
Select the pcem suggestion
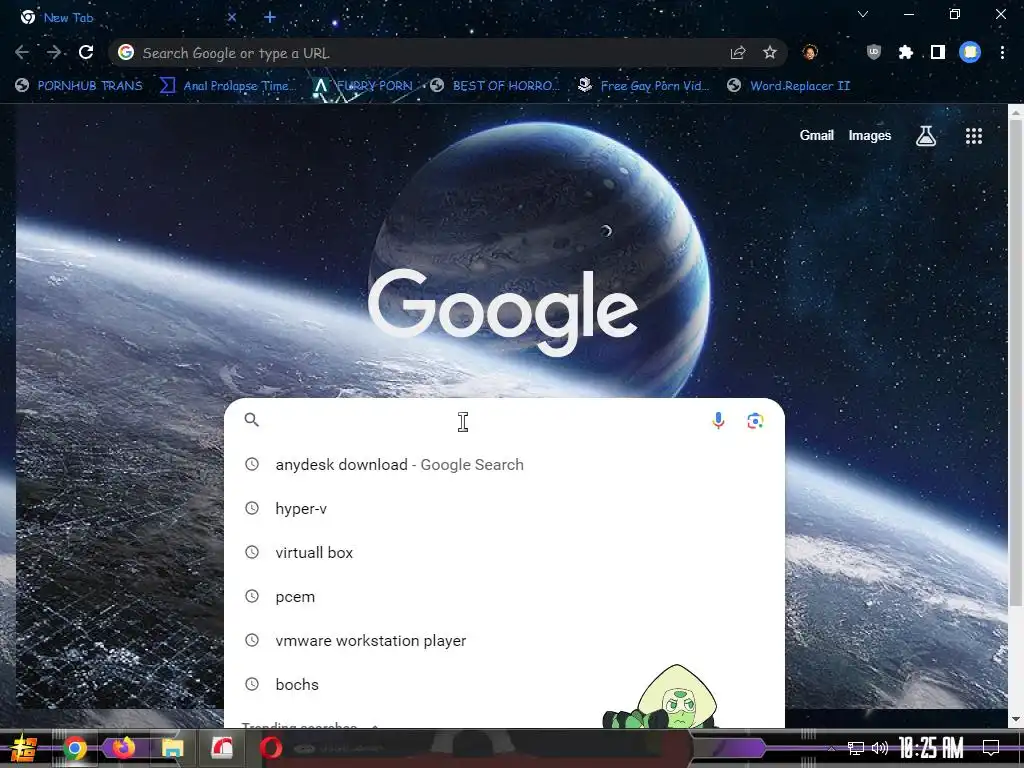pyautogui.click(x=504, y=596)
